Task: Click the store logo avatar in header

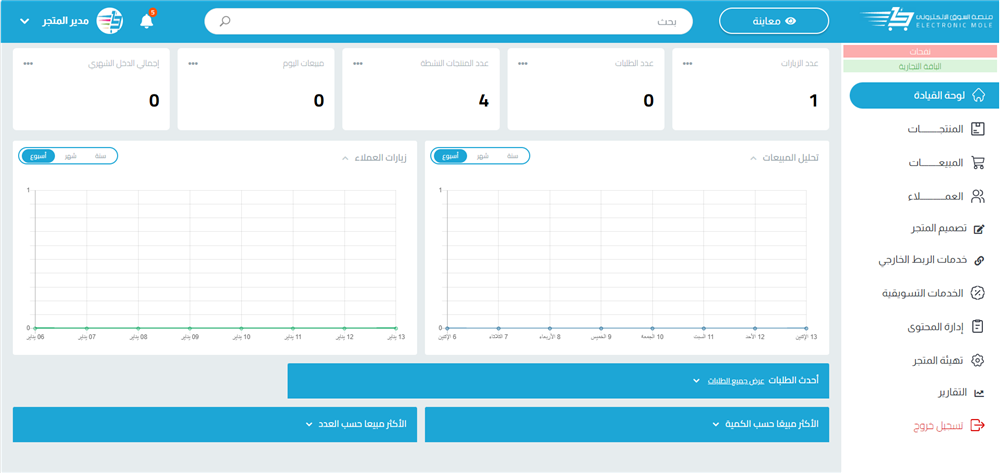Action: (x=109, y=21)
